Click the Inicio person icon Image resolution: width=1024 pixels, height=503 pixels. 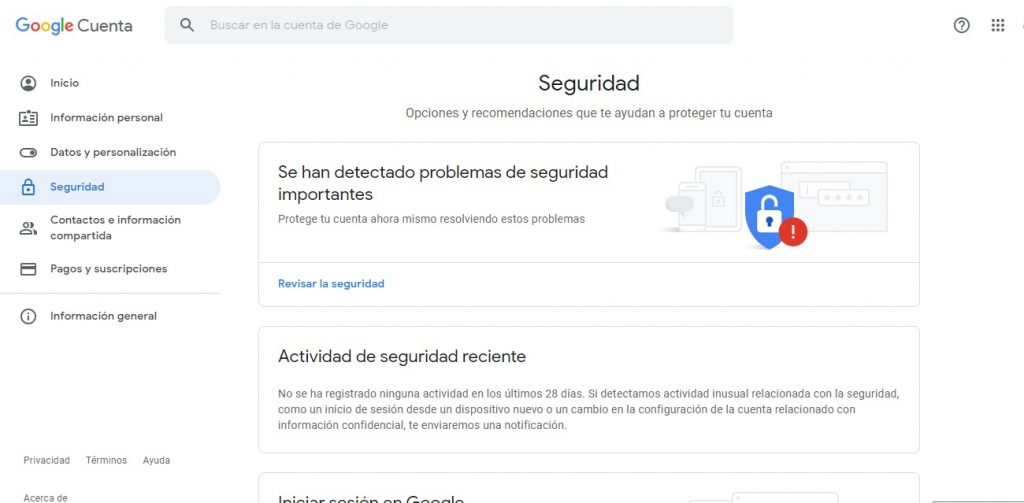(x=28, y=83)
